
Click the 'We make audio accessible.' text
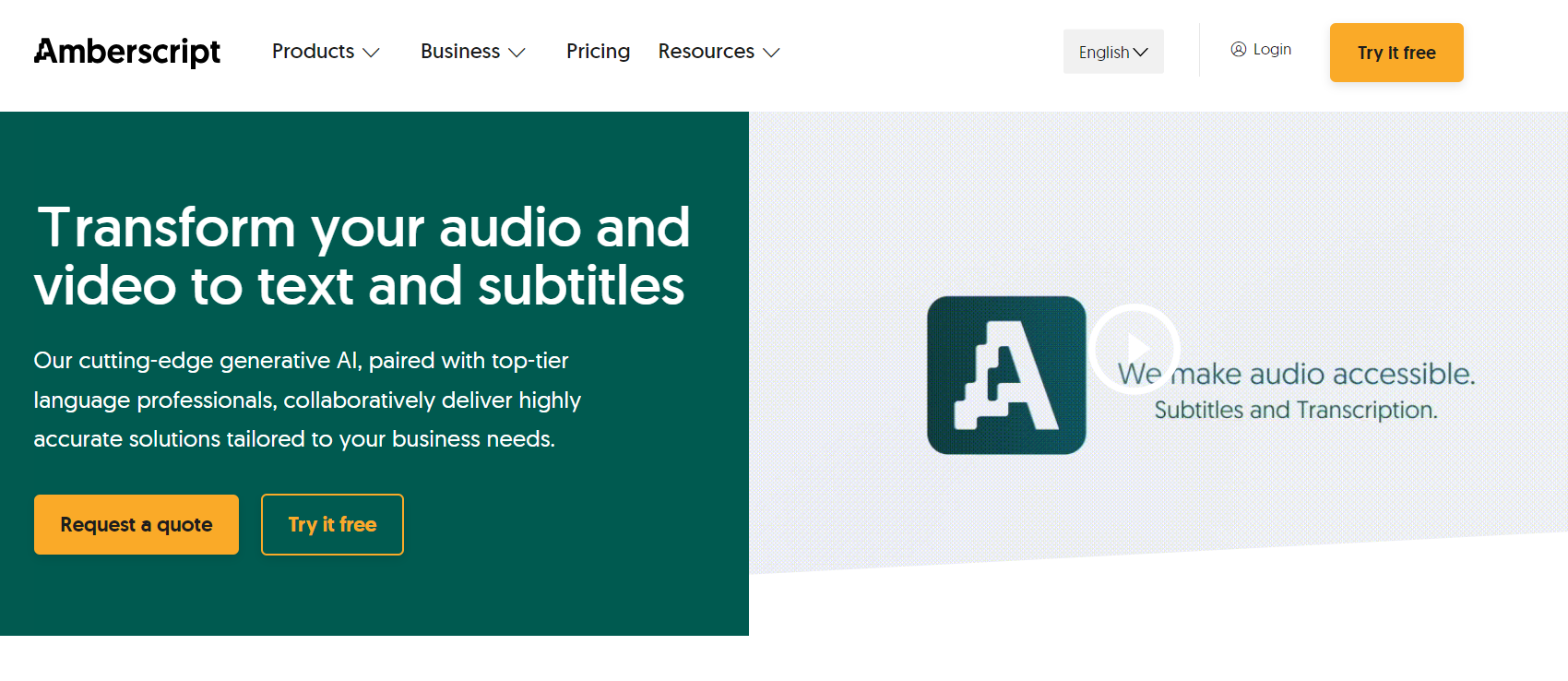(1296, 374)
